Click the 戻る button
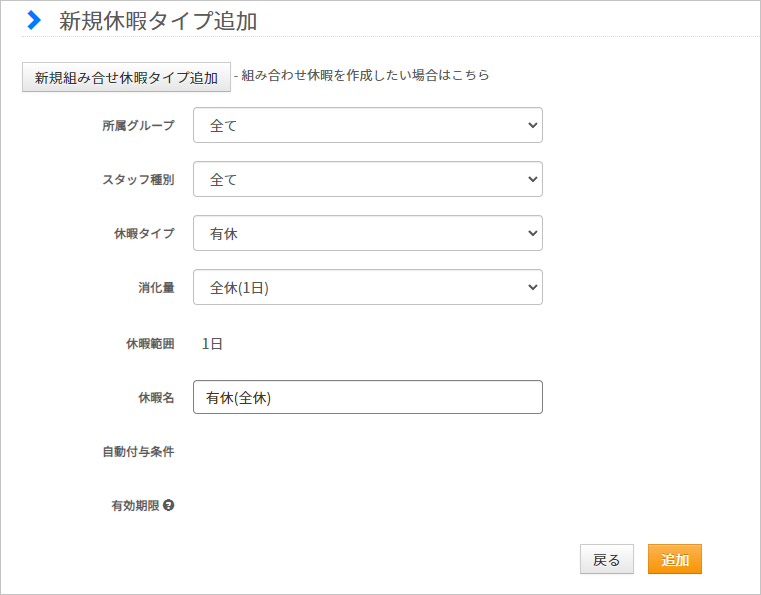This screenshot has width=761, height=595. (607, 559)
